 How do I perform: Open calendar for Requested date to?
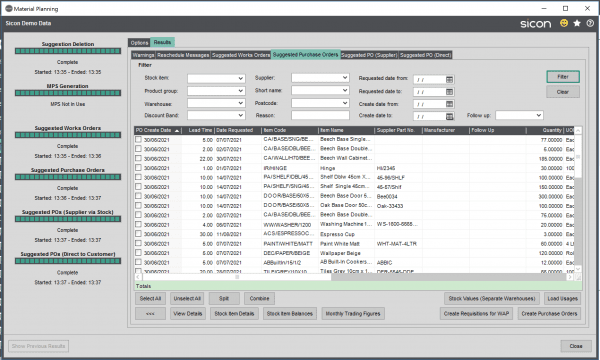[x=450, y=92]
